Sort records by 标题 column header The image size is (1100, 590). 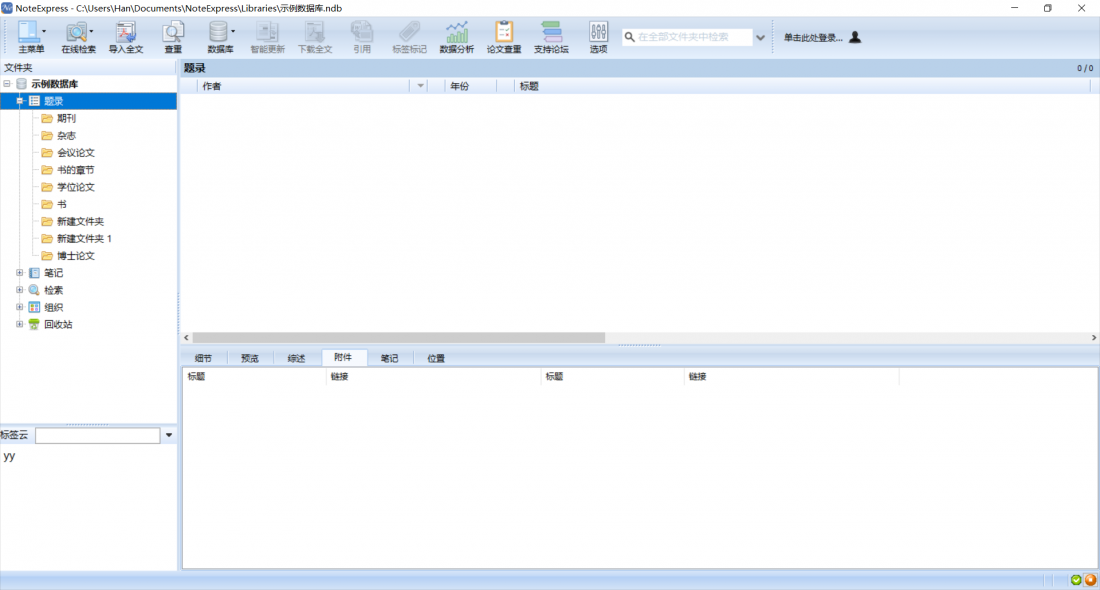803,86
